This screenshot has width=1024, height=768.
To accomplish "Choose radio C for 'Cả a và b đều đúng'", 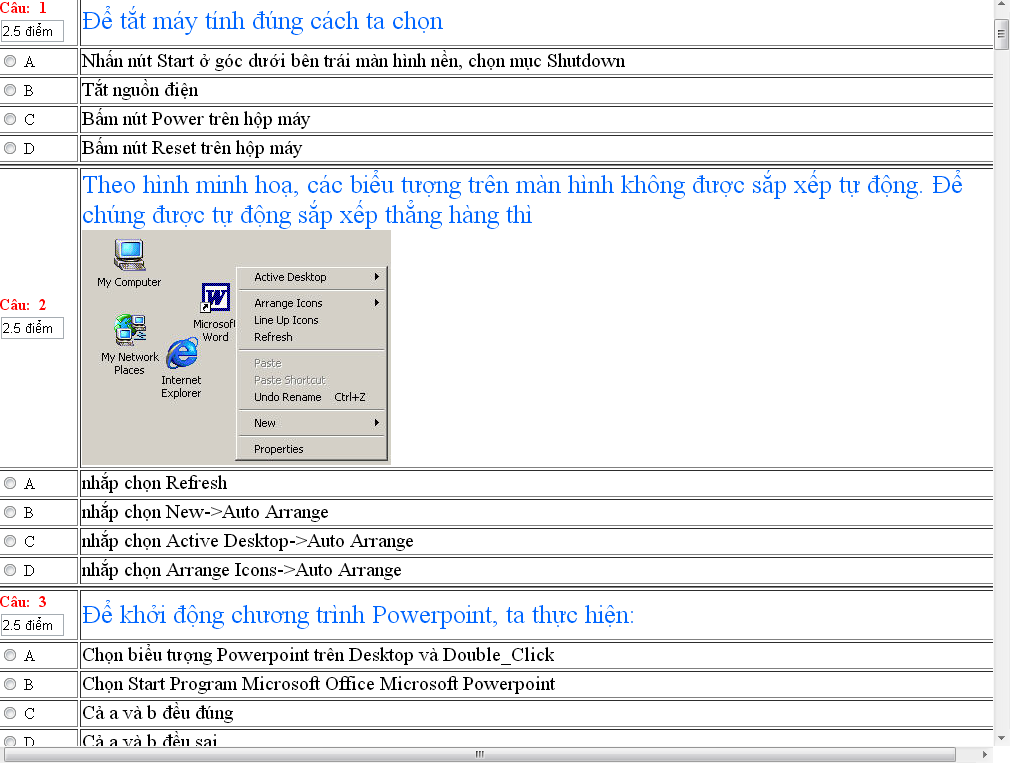I will click(10, 713).
